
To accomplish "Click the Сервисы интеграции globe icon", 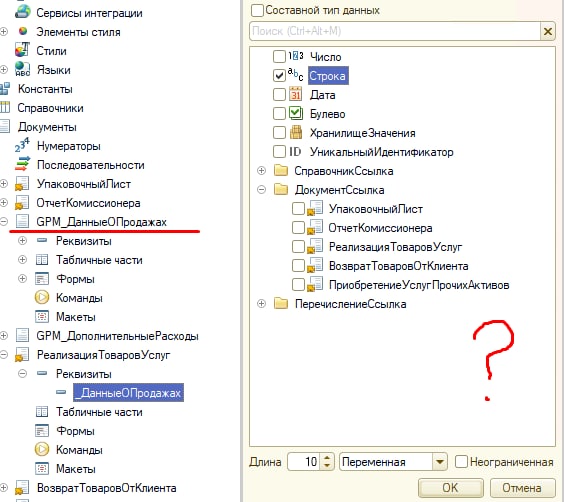I will tap(22, 12).
